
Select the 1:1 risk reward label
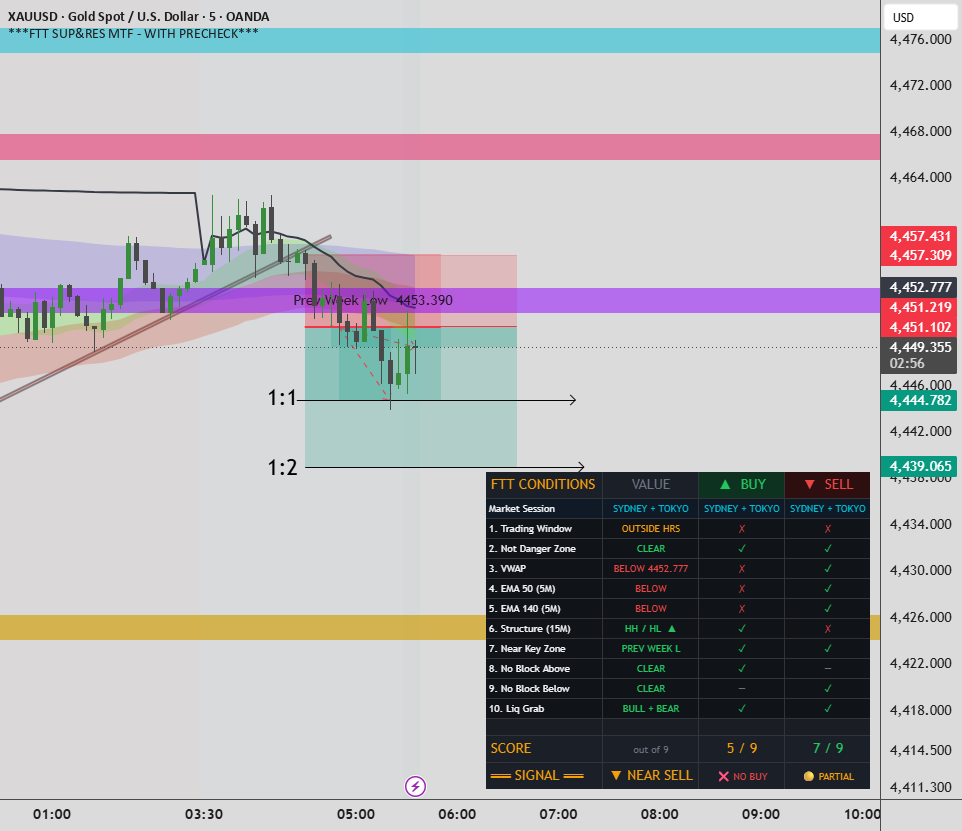[x=282, y=398]
